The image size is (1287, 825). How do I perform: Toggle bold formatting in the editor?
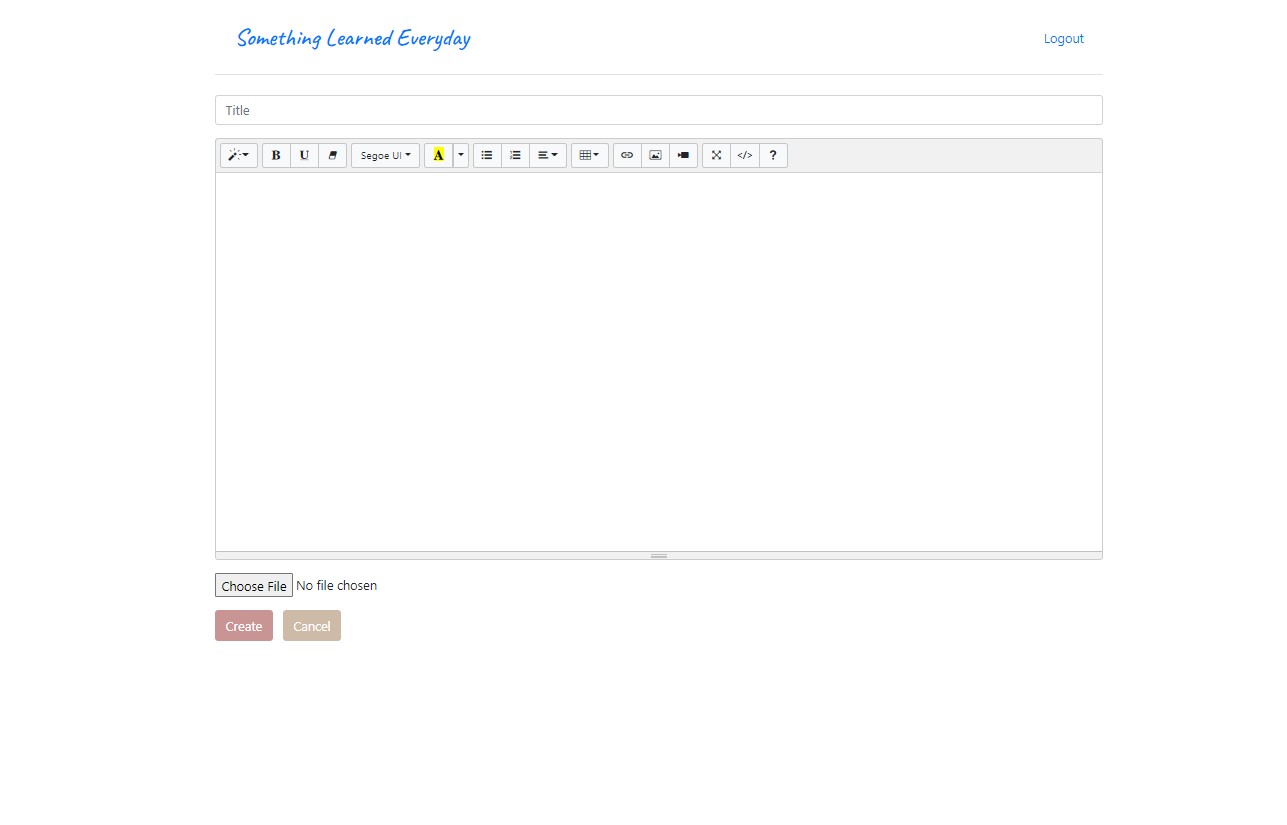(275, 155)
